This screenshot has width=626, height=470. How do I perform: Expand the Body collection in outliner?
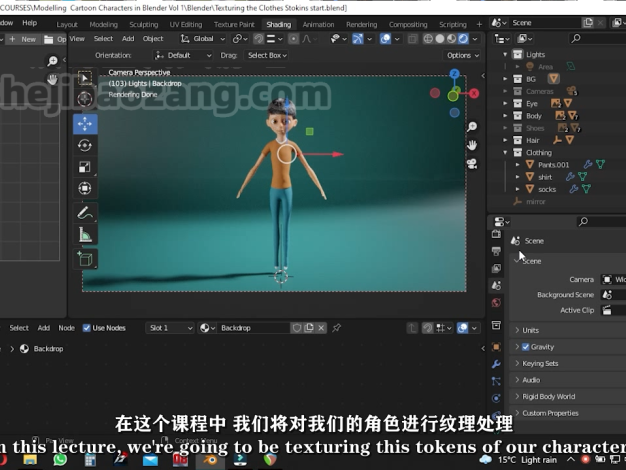[505, 116]
